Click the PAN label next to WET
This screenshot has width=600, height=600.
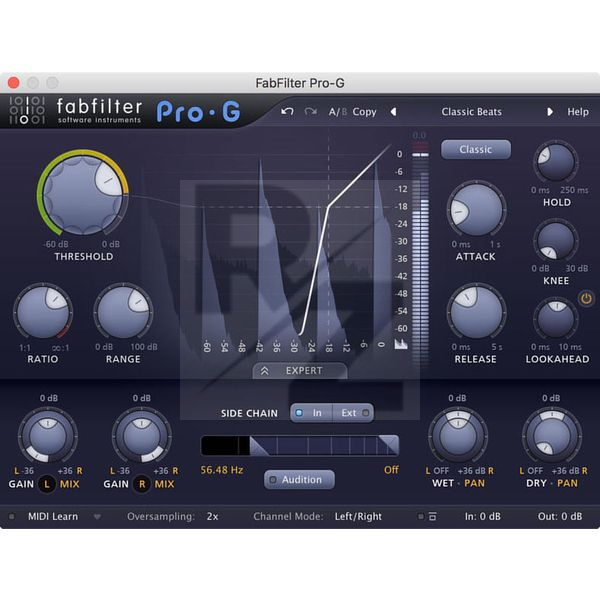tap(474, 483)
